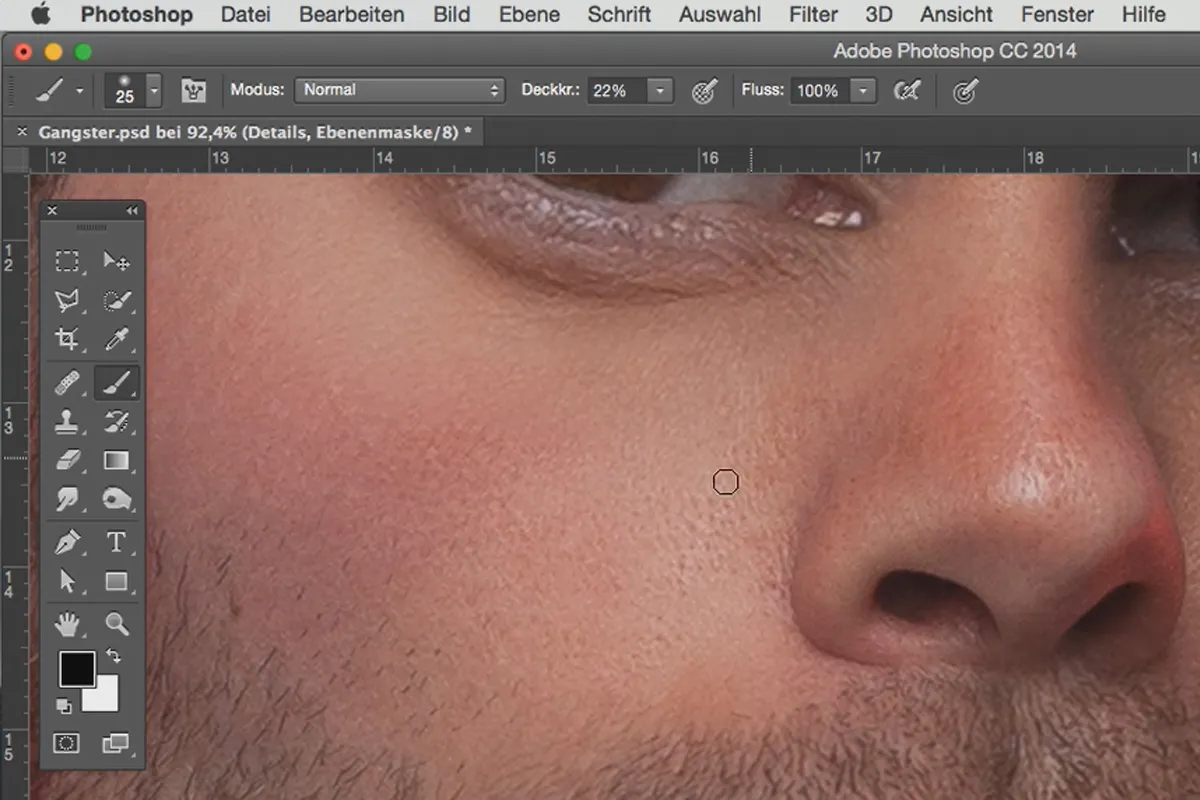Screen dimensions: 1200x800
Task: Select the Gradient tool
Action: [x=117, y=460]
